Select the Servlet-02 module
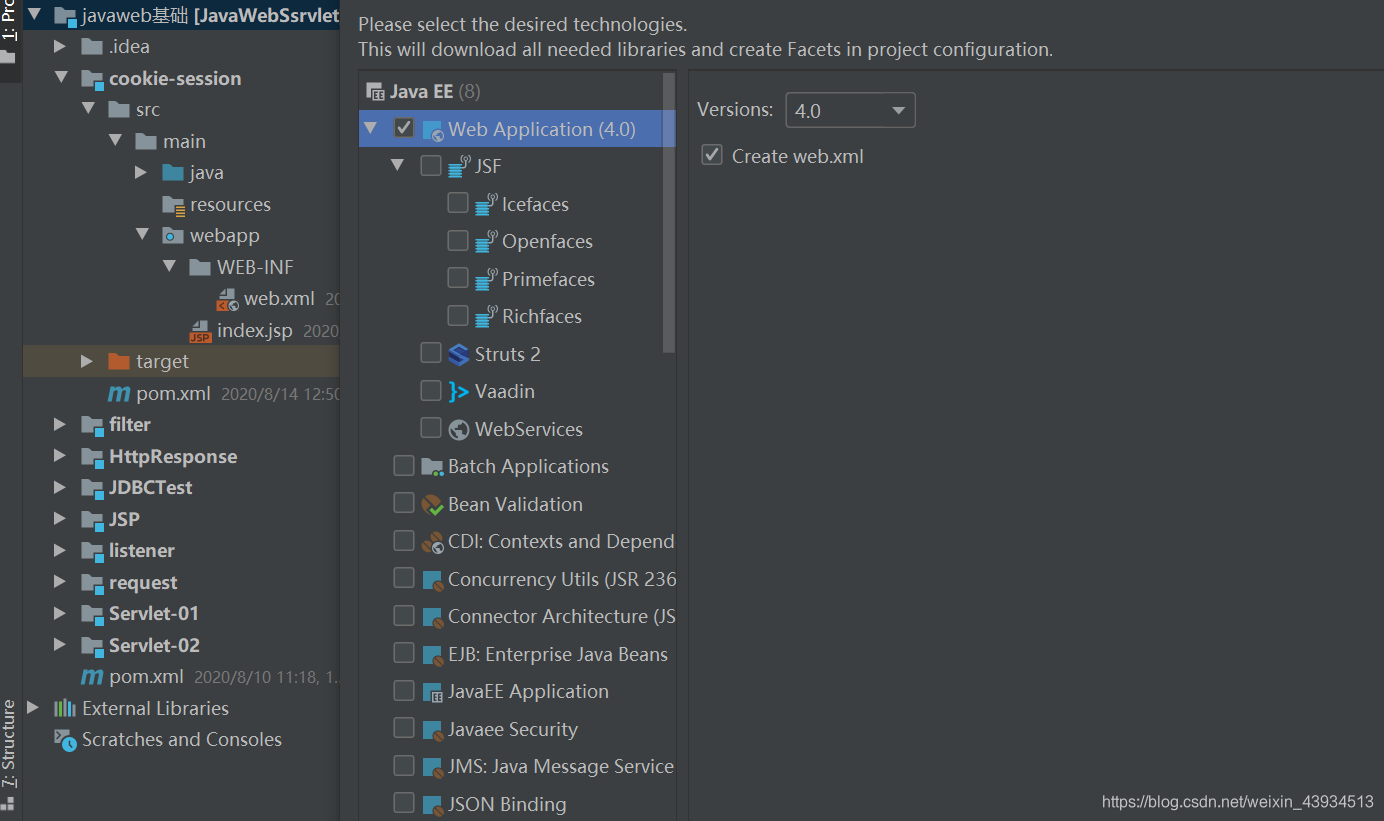Viewport: 1384px width, 821px height. pos(154,646)
